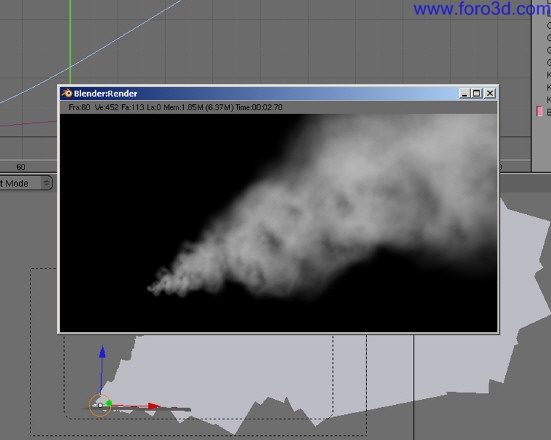Click the green current-frame line in the IPO editor
Screen dimensions: 551x440
70,42
